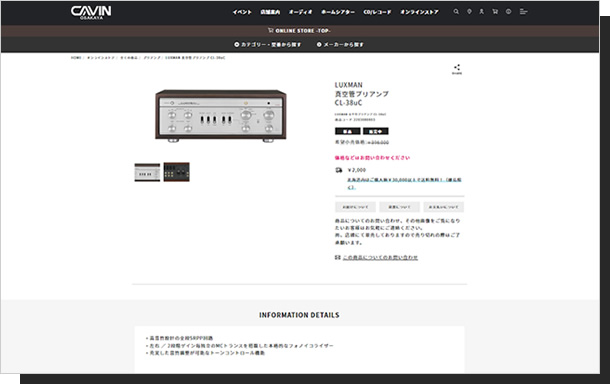This screenshot has width=610, height=384.
Task: Click the mail icon beside inquiry link
Action: [x=338, y=257]
